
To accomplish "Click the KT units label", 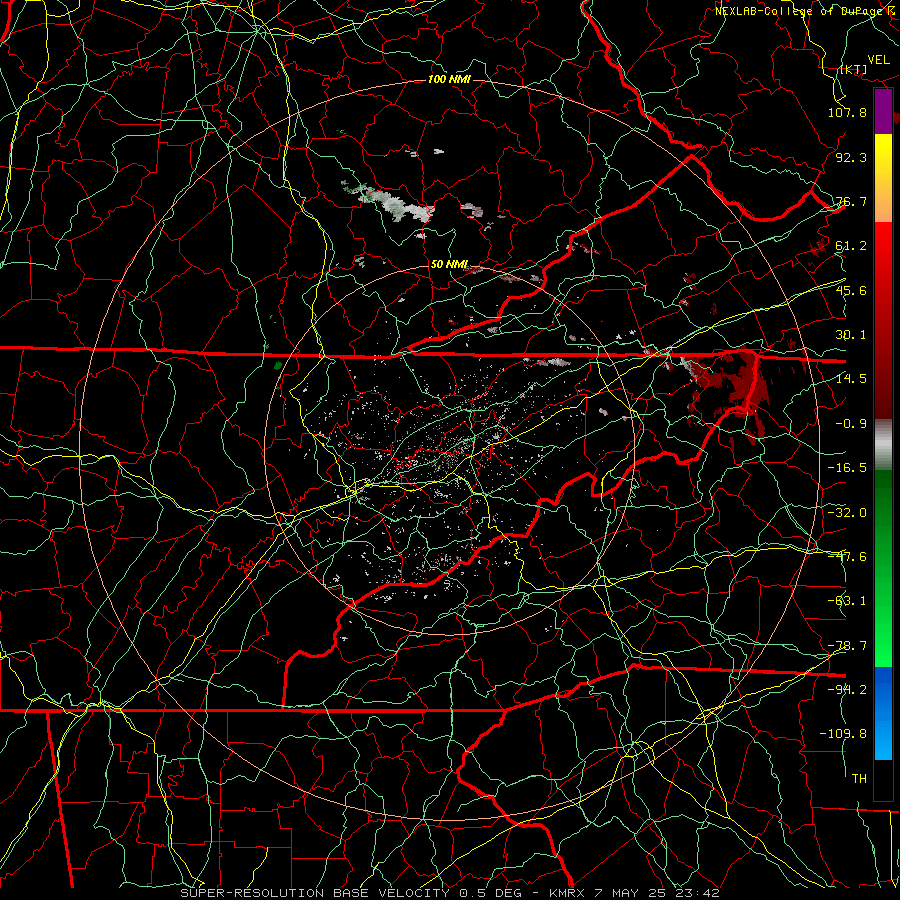I will click(854, 69).
